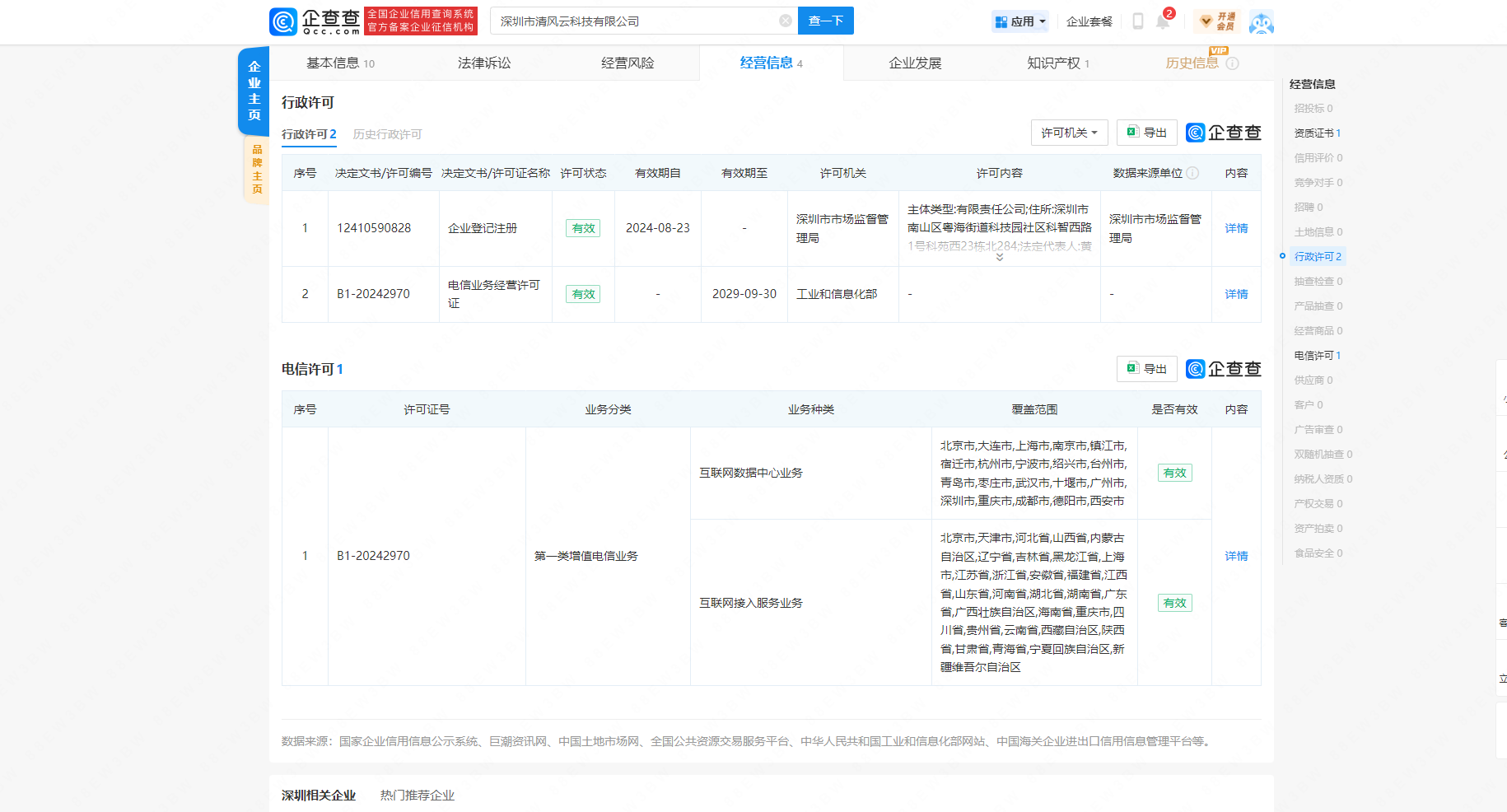
Task: Expand the 许可机关 filter dropdown
Action: 1068,133
